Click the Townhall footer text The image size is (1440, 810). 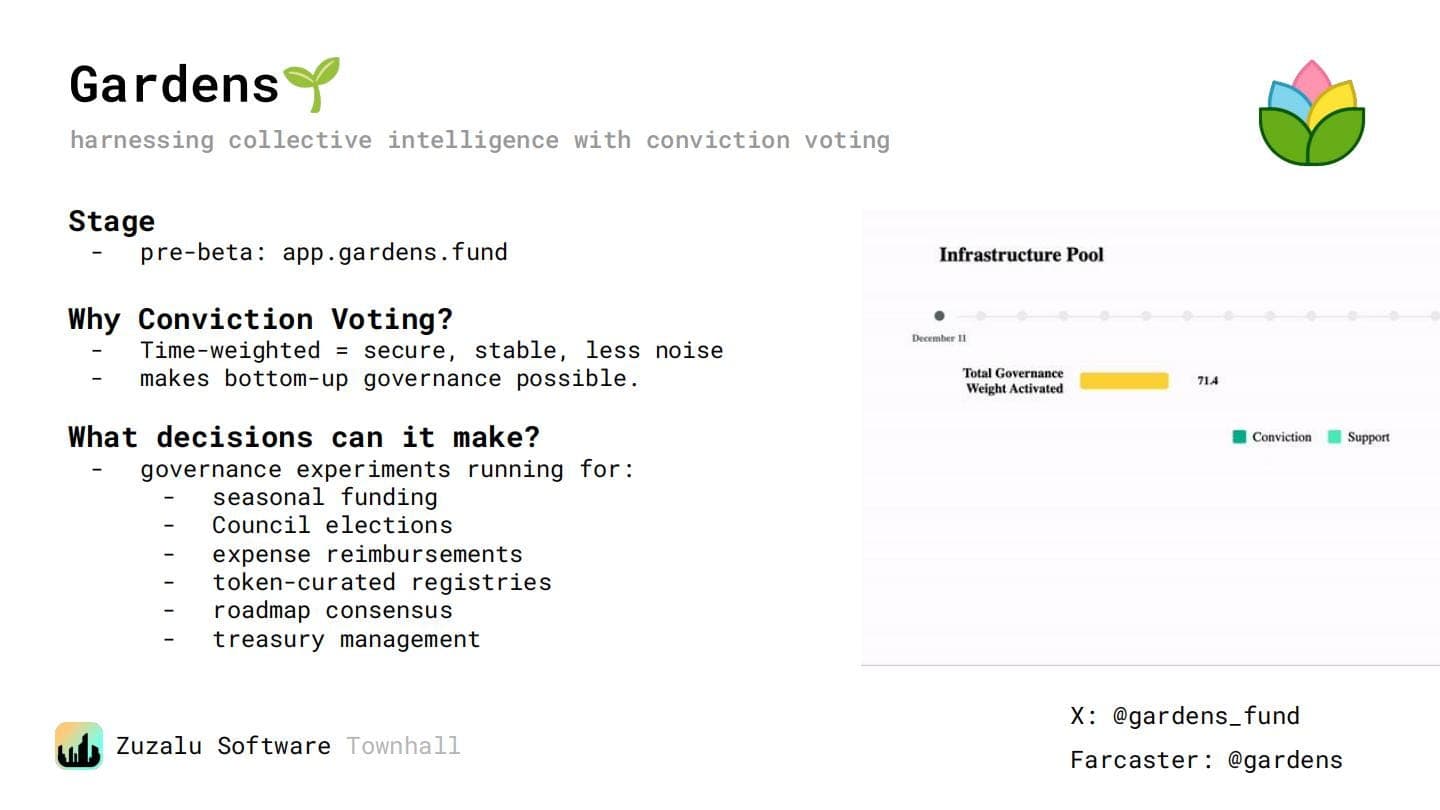coord(404,746)
